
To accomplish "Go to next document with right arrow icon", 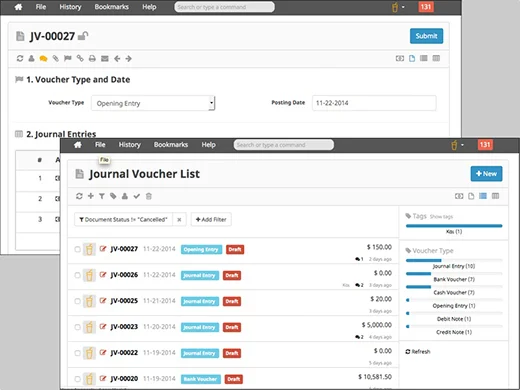I will 129,59.
